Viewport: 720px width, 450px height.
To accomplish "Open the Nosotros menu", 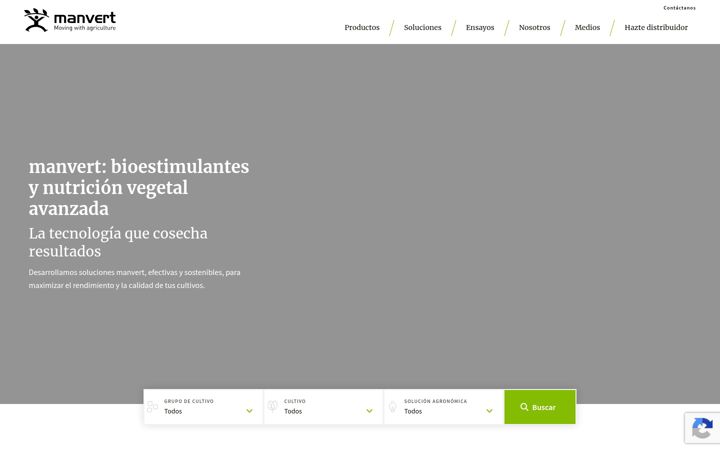I will tap(534, 28).
